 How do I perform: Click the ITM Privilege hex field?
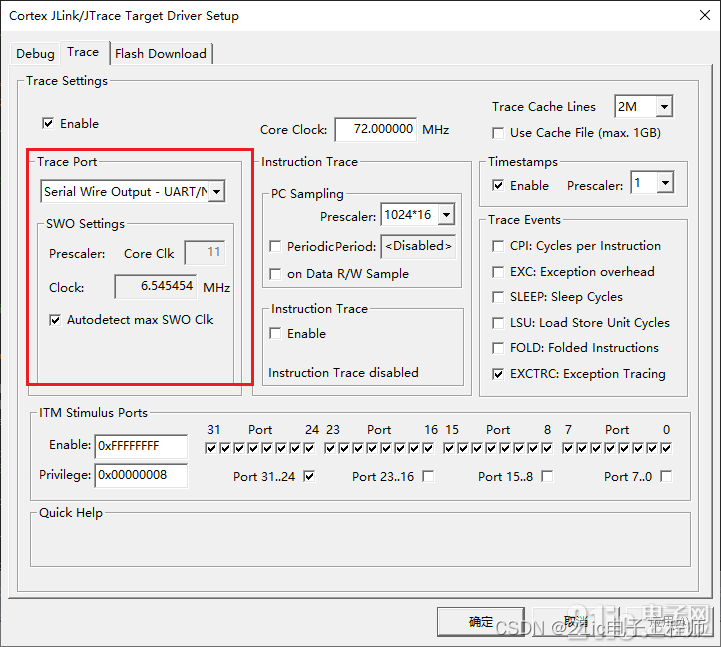[141, 475]
